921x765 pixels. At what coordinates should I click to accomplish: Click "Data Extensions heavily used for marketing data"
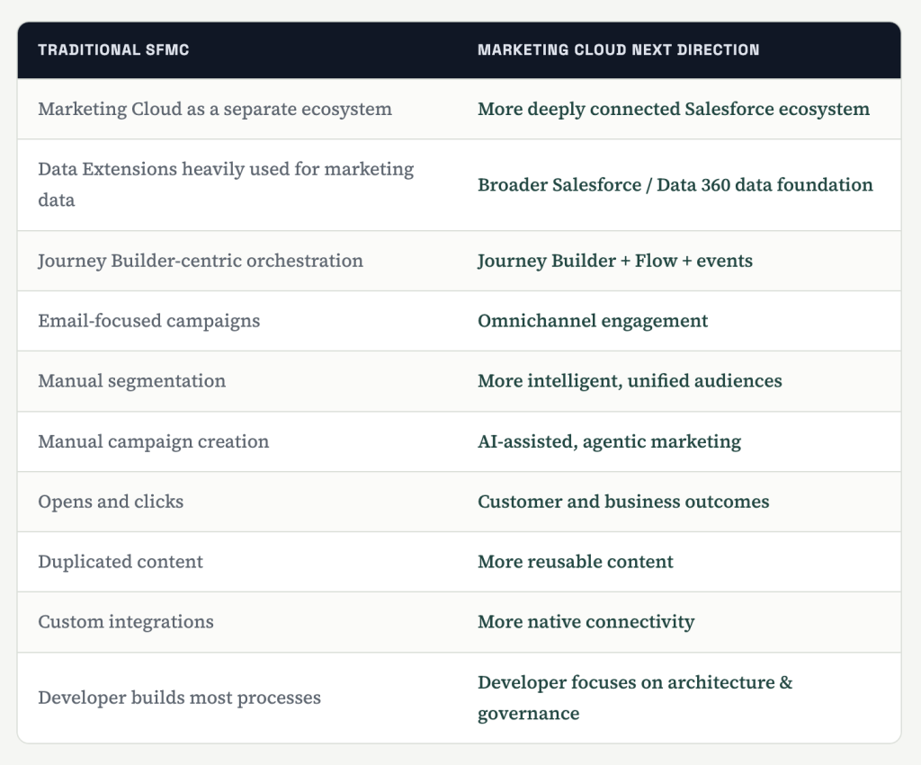(226, 184)
